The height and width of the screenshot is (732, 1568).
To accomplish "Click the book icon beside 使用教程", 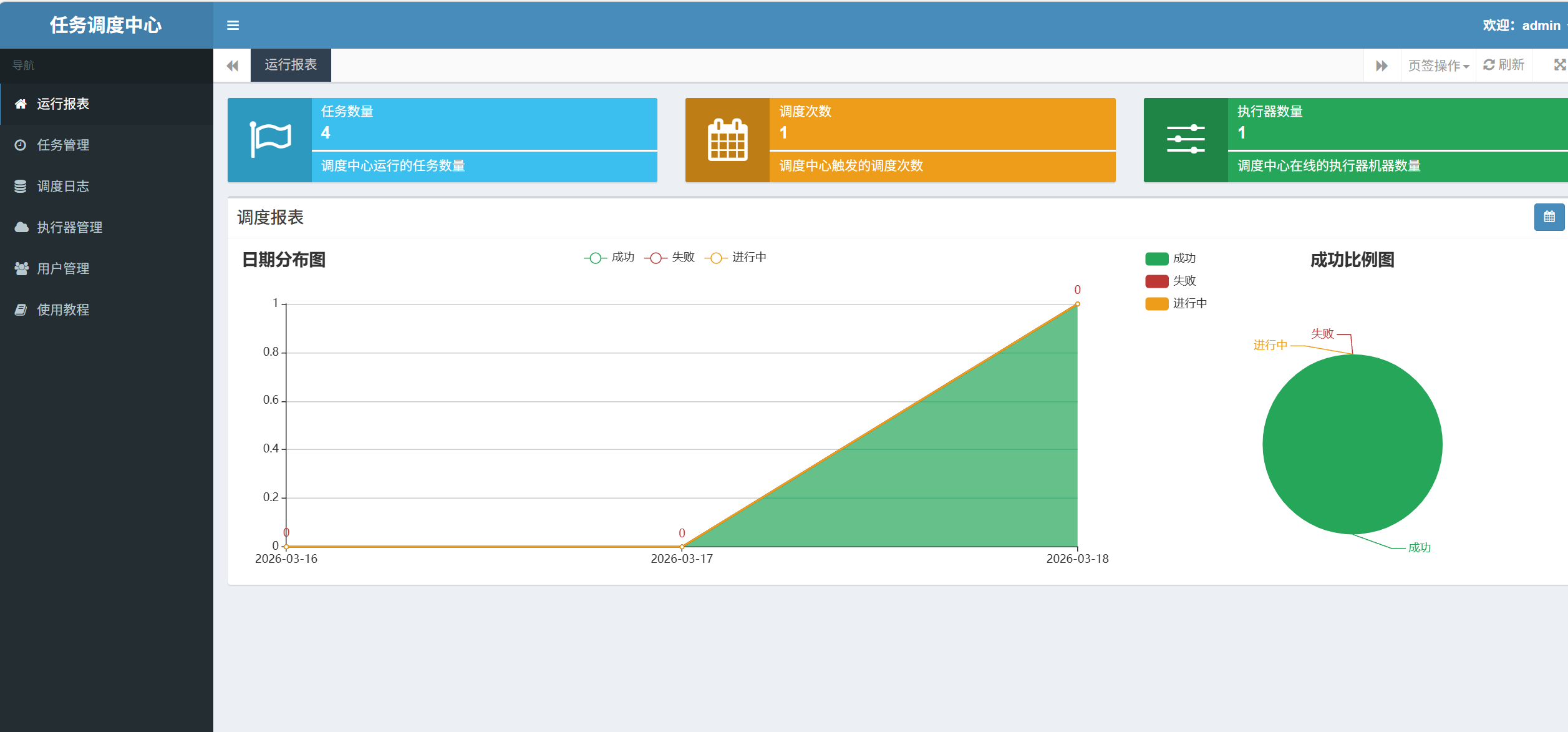I will click(21, 310).
